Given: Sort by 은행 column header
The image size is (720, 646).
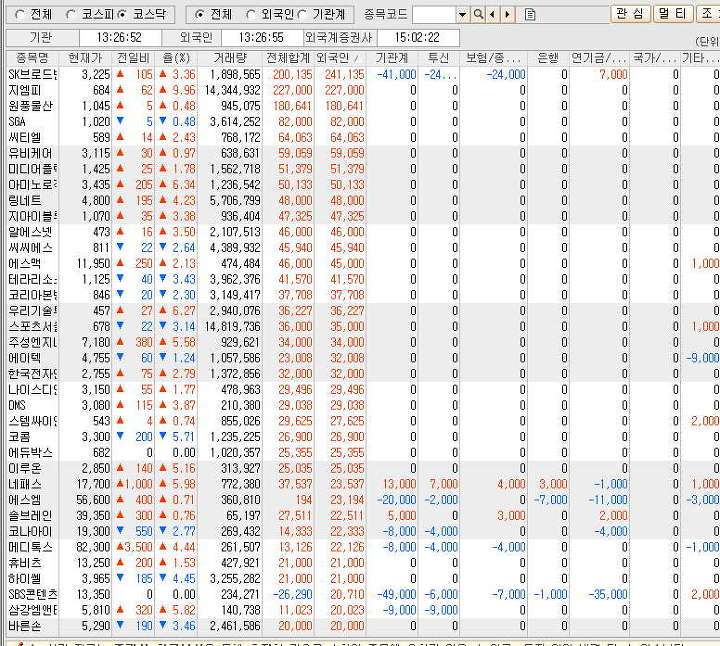Looking at the screenshot, I should point(548,58).
